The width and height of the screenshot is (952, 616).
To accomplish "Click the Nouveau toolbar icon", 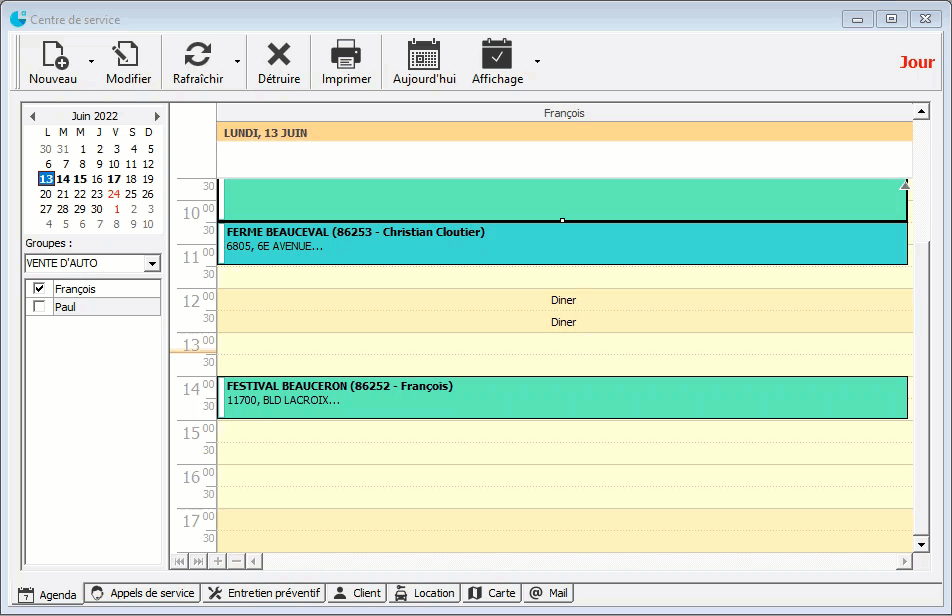I will (53, 55).
